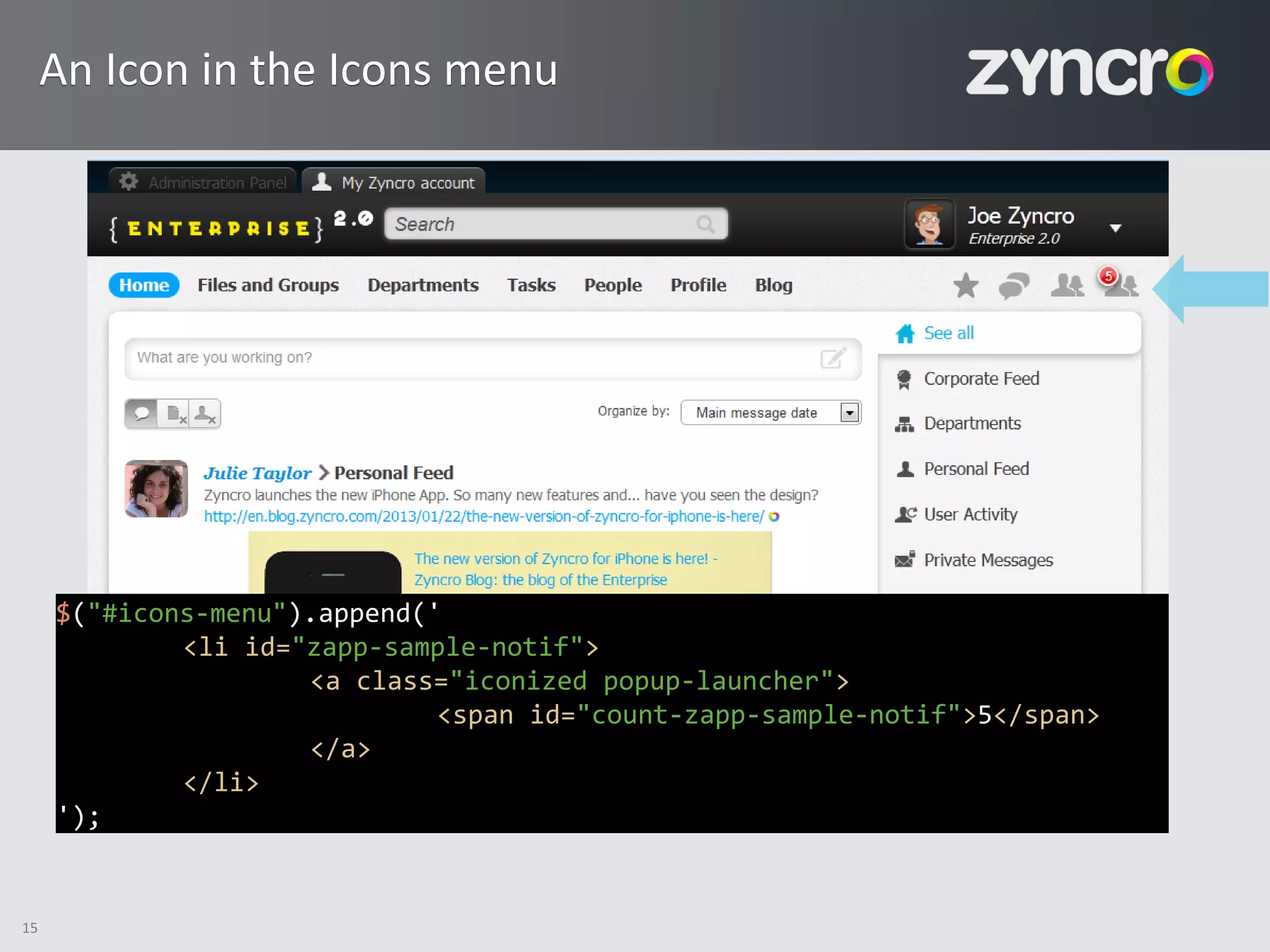1270x952 pixels.
Task: Toggle the user activity filter icon
Action: pyautogui.click(x=205, y=413)
